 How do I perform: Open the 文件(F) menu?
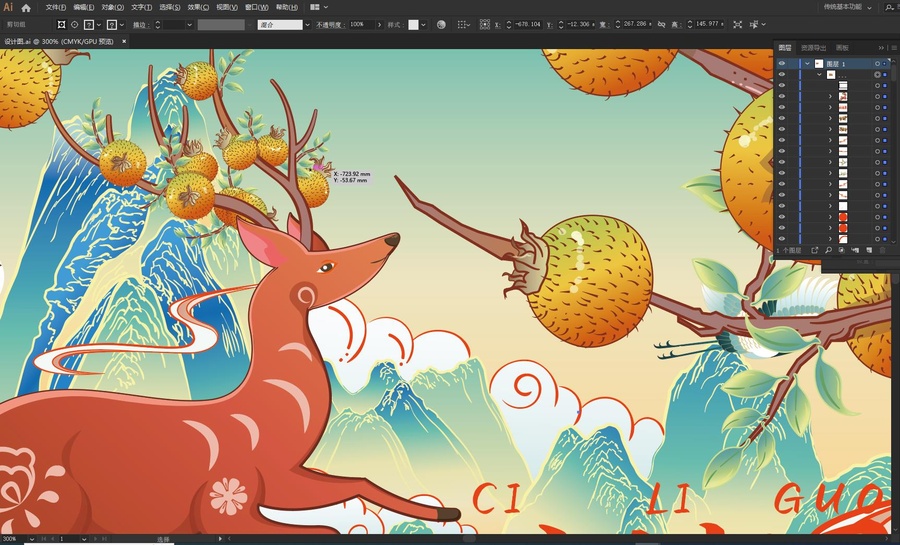56,7
